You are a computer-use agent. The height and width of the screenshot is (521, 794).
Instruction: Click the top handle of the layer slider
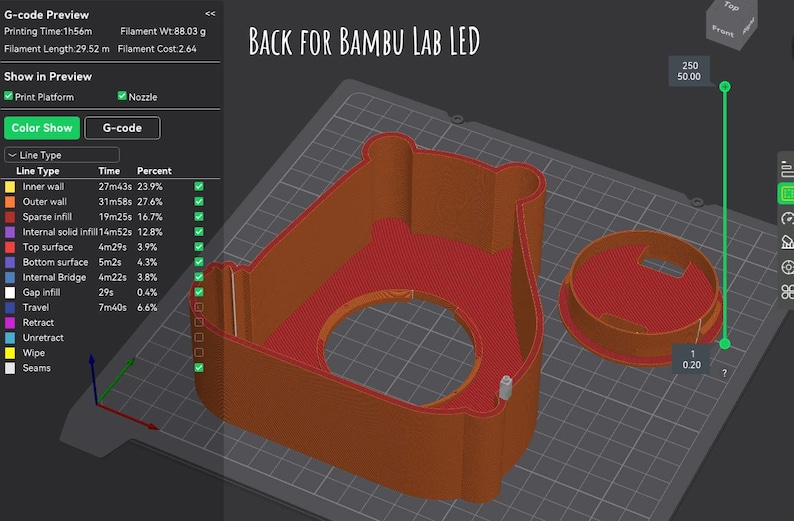tap(725, 87)
